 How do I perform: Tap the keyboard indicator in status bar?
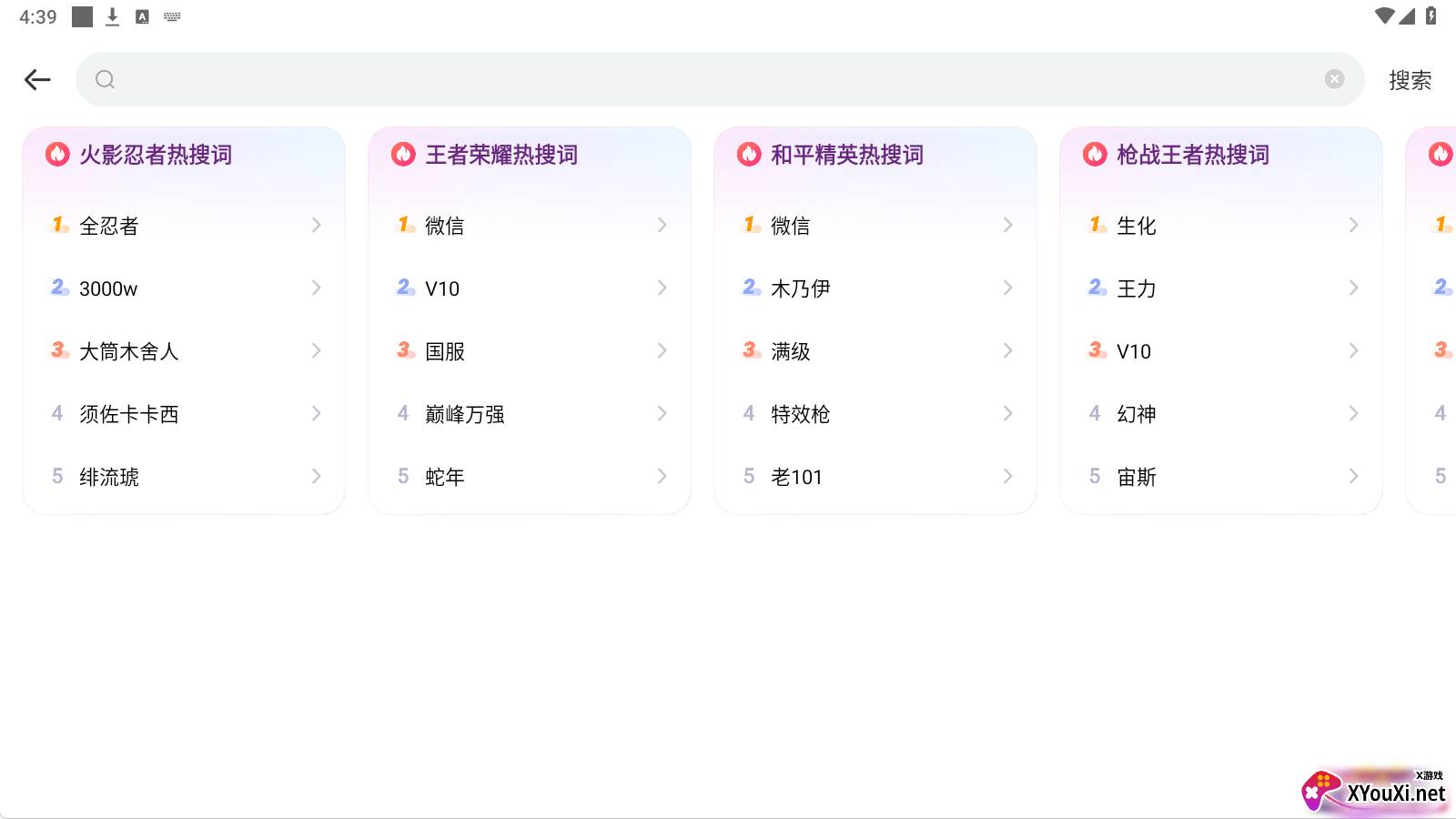tap(172, 16)
